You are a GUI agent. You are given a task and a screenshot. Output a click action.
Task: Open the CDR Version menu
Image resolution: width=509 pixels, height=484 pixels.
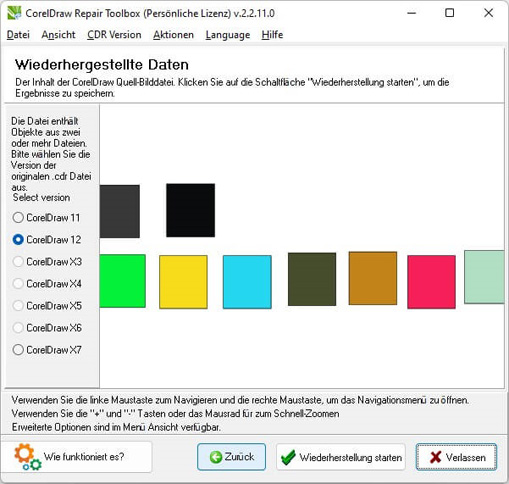pyautogui.click(x=114, y=35)
